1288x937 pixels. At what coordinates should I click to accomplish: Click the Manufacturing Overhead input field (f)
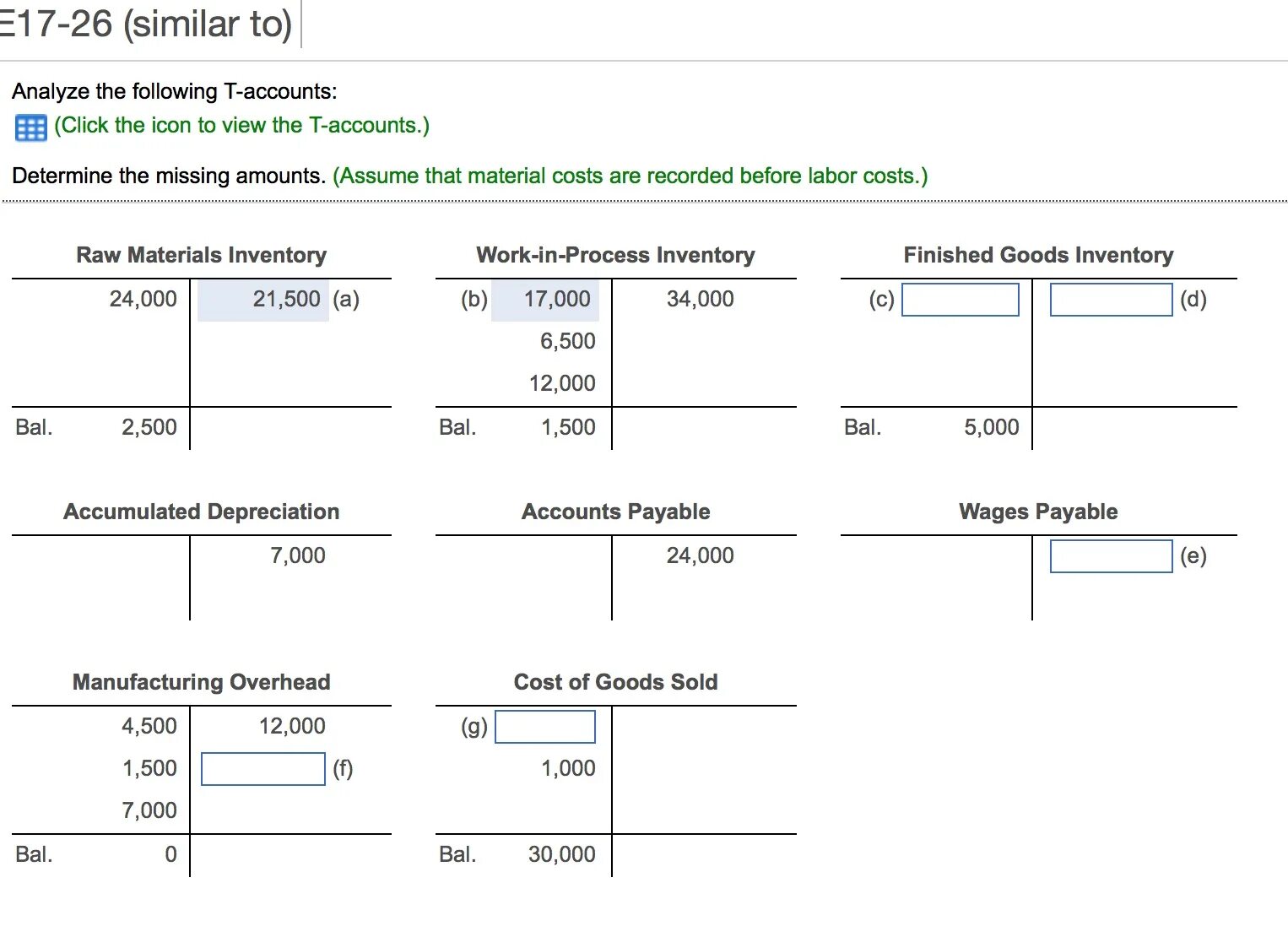263,768
